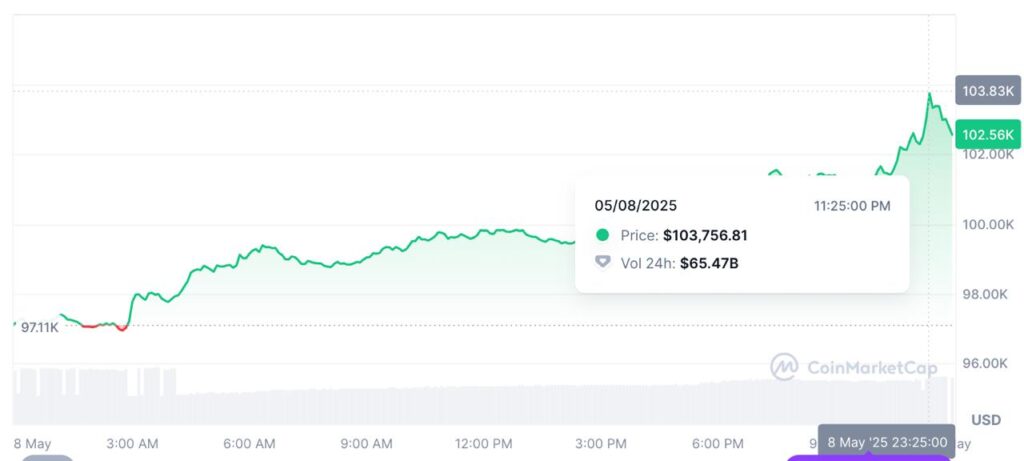The width and height of the screenshot is (1024, 461).
Task: Click the 97.11K opening price label
Action: [40, 327]
